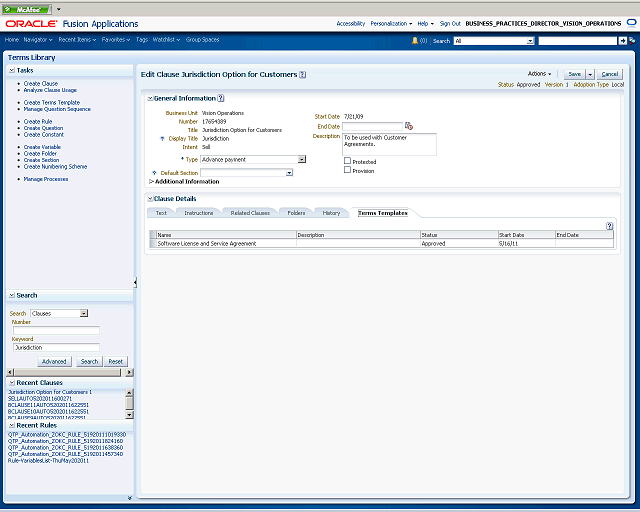Click the Number search field
Viewport: 640px width, 512px height.
pos(56,330)
